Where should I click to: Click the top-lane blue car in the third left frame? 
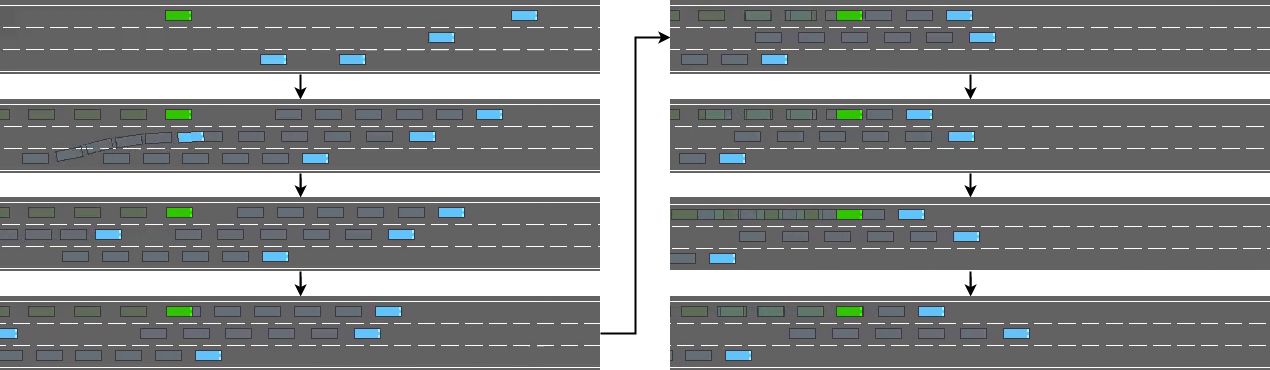[451, 213]
